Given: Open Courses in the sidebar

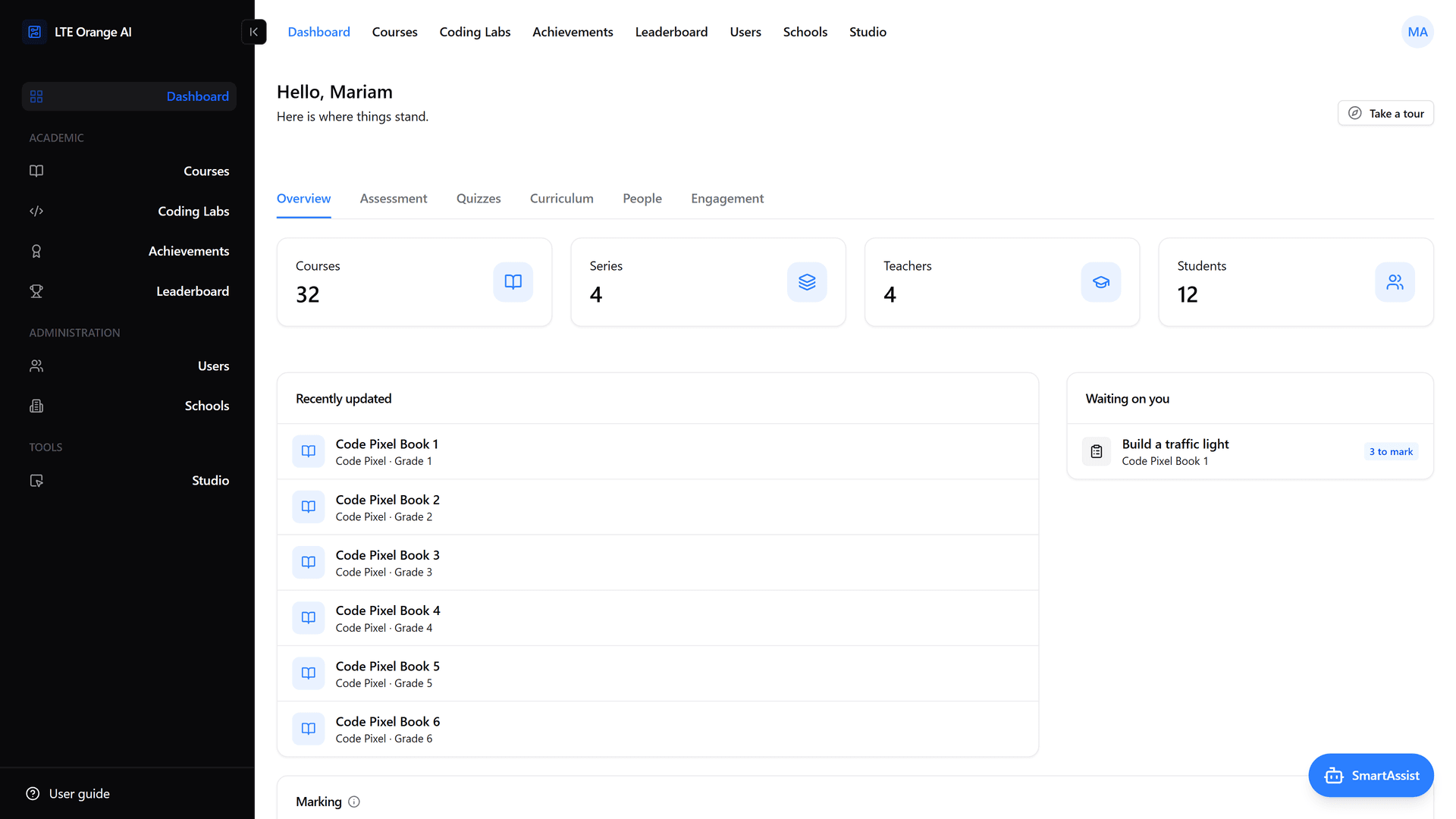Looking at the screenshot, I should tap(129, 171).
